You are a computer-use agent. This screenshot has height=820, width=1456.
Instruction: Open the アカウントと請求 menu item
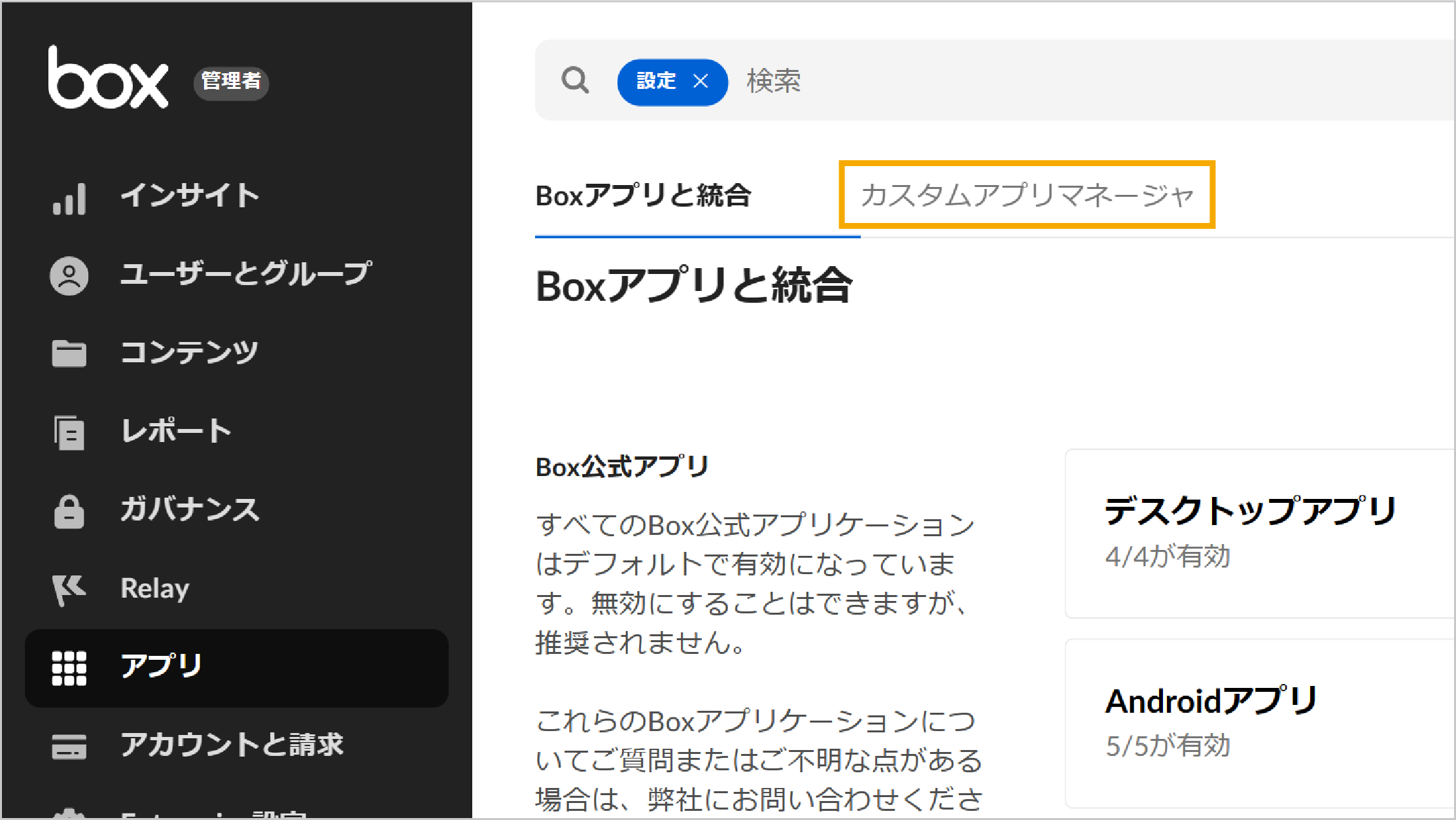click(232, 745)
